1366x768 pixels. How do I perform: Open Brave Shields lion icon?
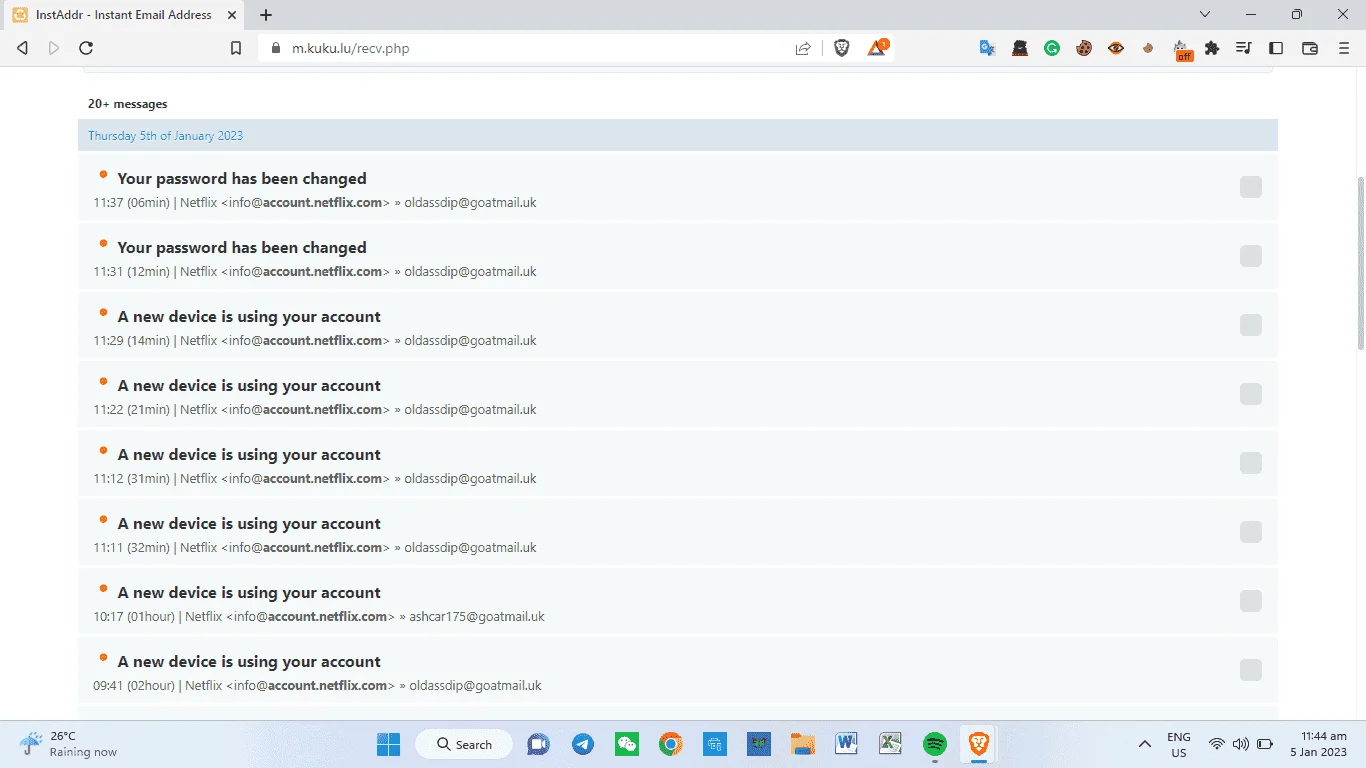pyautogui.click(x=842, y=48)
